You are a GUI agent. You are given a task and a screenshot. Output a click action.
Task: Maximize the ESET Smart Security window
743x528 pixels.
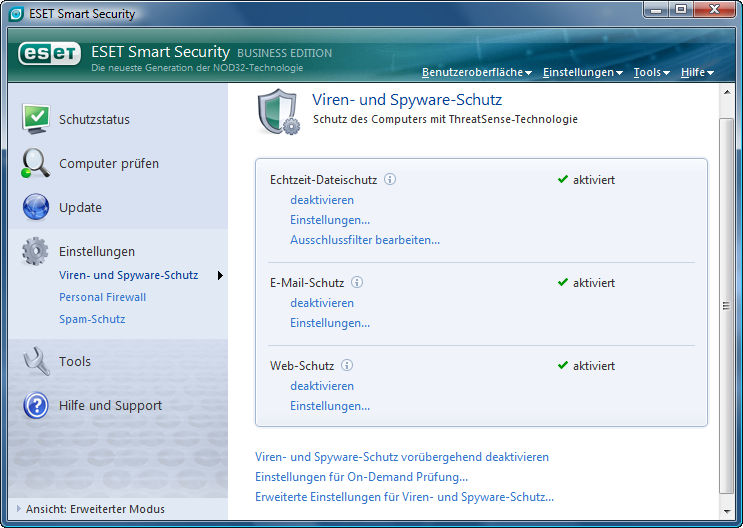681,9
